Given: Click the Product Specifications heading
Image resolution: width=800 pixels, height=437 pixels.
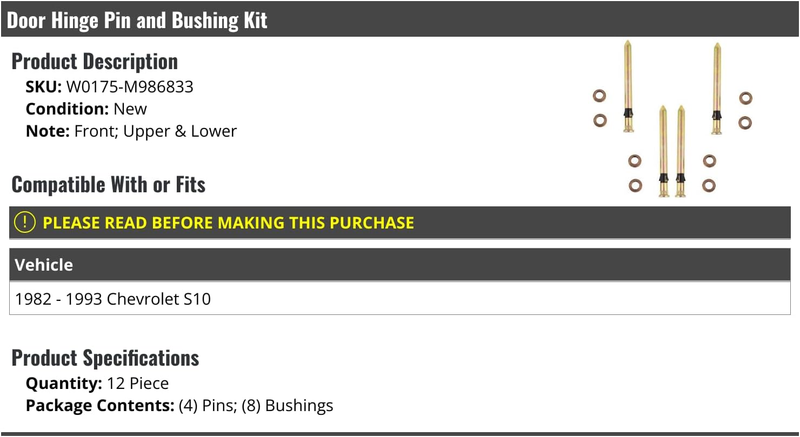Looking at the screenshot, I should [x=105, y=358].
